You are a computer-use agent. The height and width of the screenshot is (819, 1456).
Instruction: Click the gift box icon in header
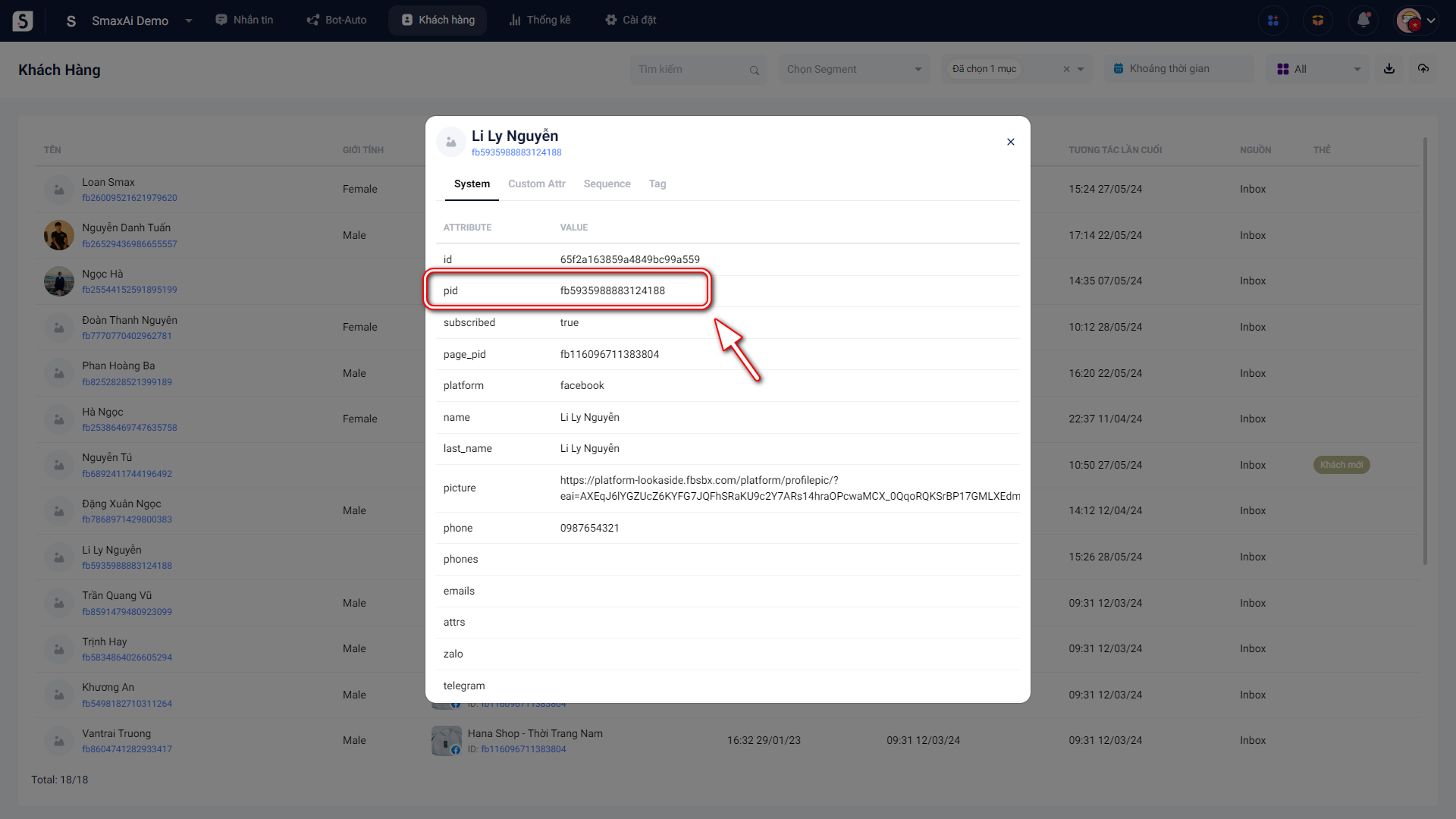[1318, 20]
